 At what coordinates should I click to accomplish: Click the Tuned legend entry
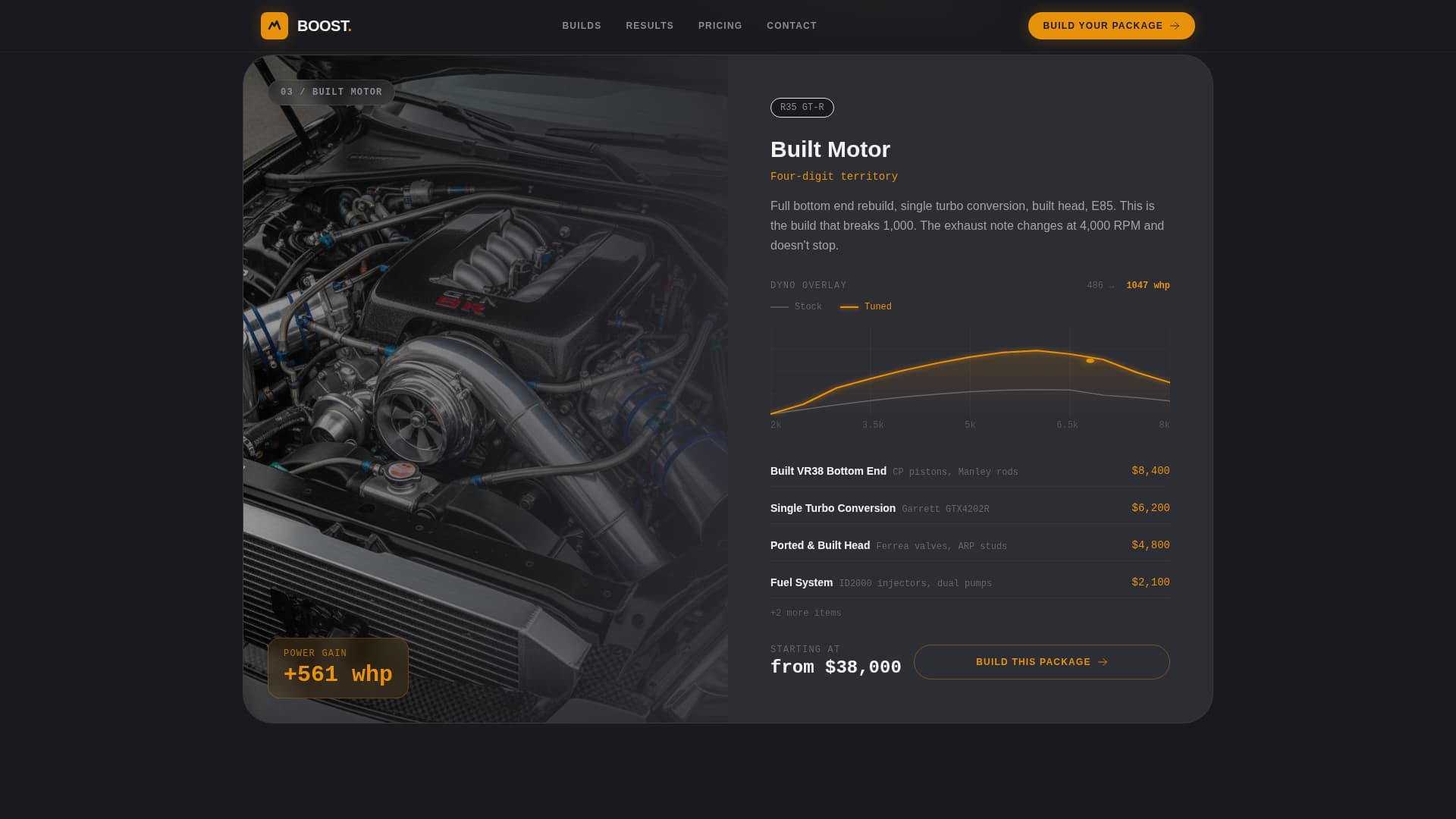tap(866, 307)
